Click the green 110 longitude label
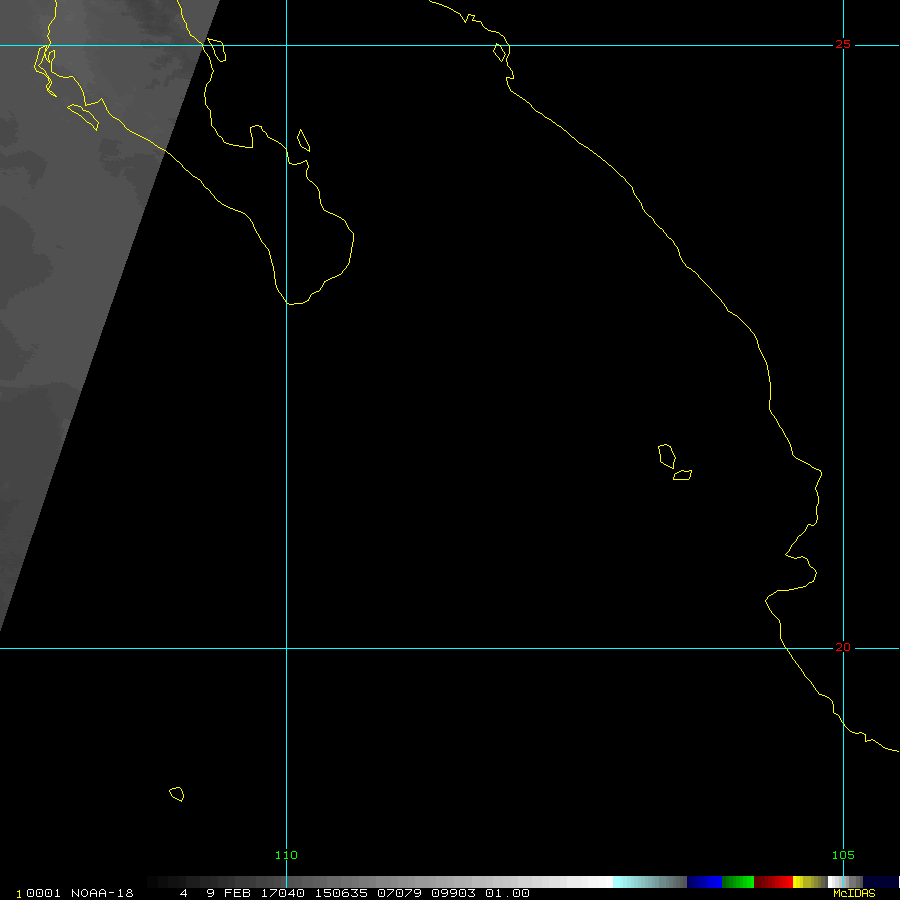900x900 pixels. coord(286,855)
